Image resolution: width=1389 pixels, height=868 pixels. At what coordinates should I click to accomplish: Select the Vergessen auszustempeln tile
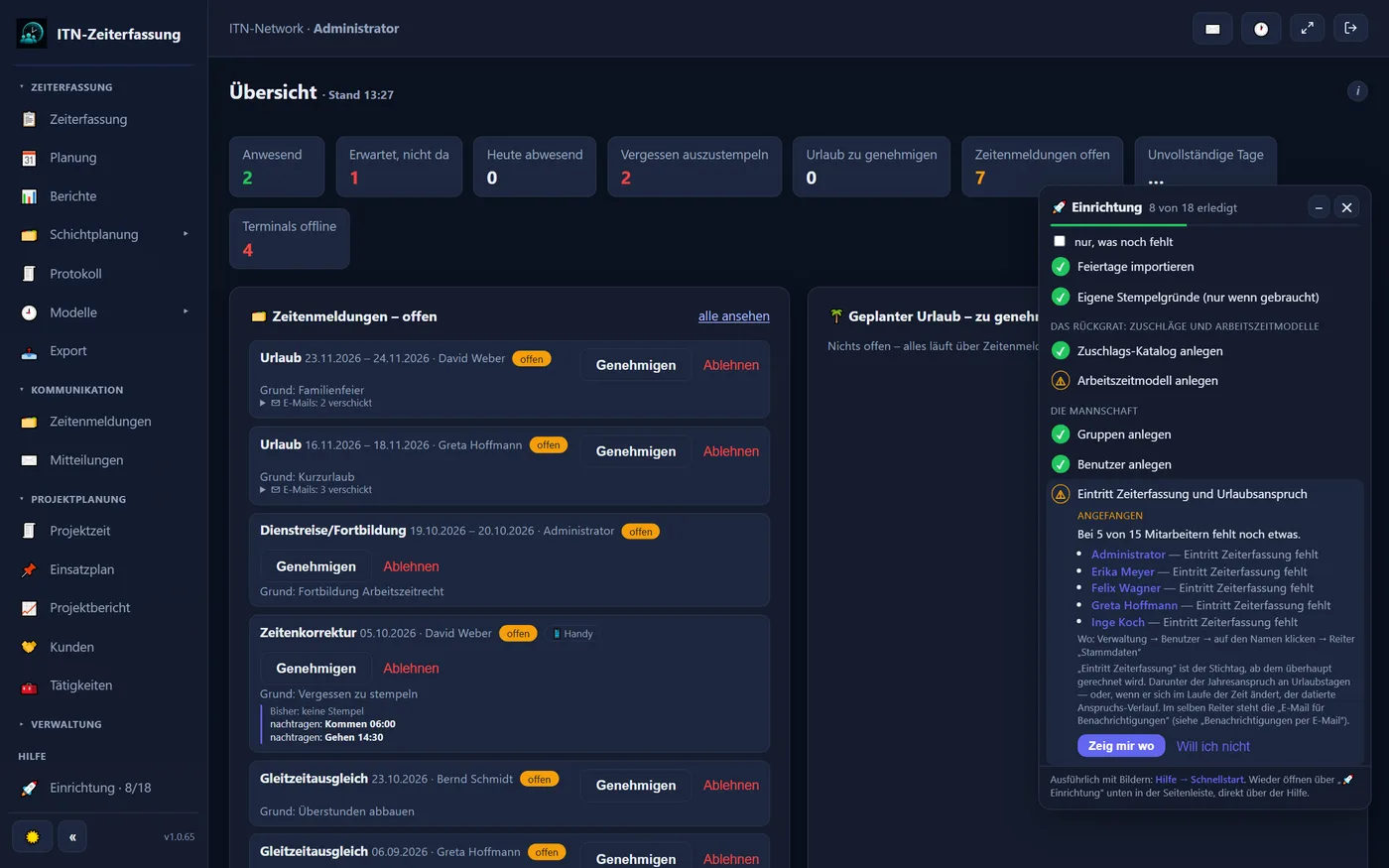point(694,167)
